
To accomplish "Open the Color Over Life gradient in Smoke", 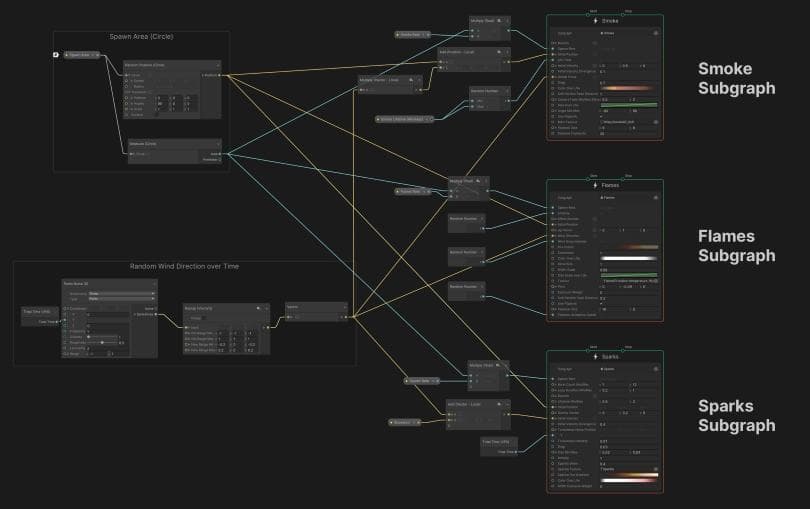I will pyautogui.click(x=627, y=88).
